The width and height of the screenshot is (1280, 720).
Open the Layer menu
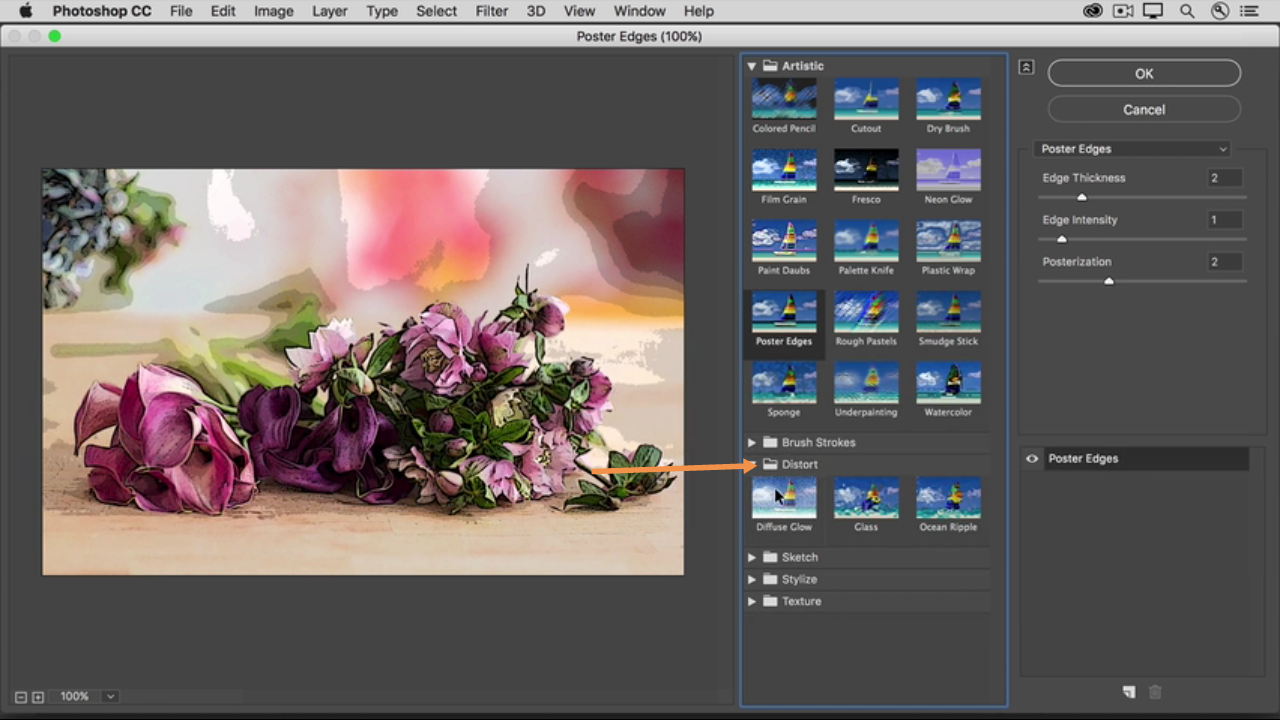click(328, 11)
